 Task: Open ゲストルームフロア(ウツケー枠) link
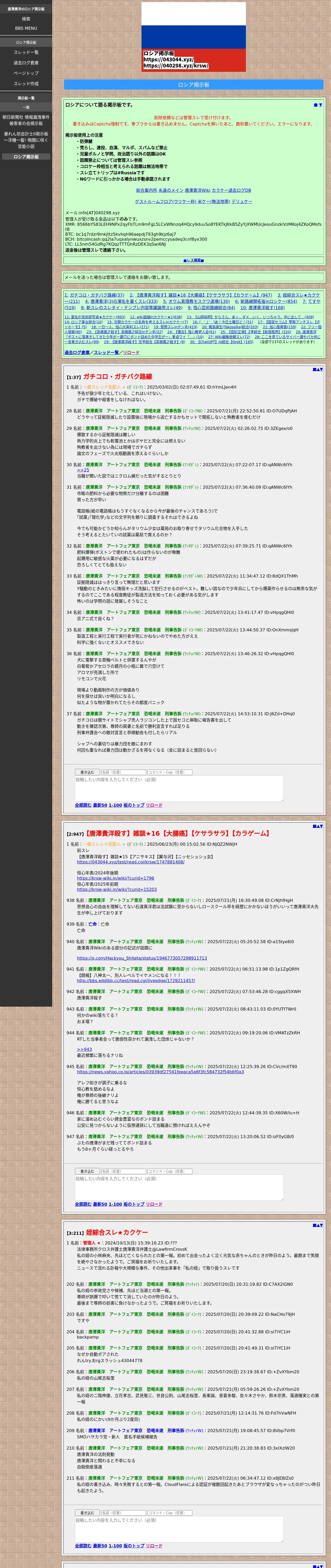pyautogui.click(x=165, y=201)
